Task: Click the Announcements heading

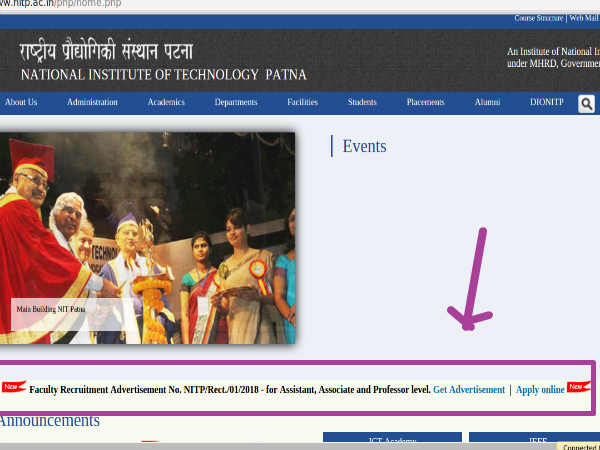Action: tap(50, 421)
